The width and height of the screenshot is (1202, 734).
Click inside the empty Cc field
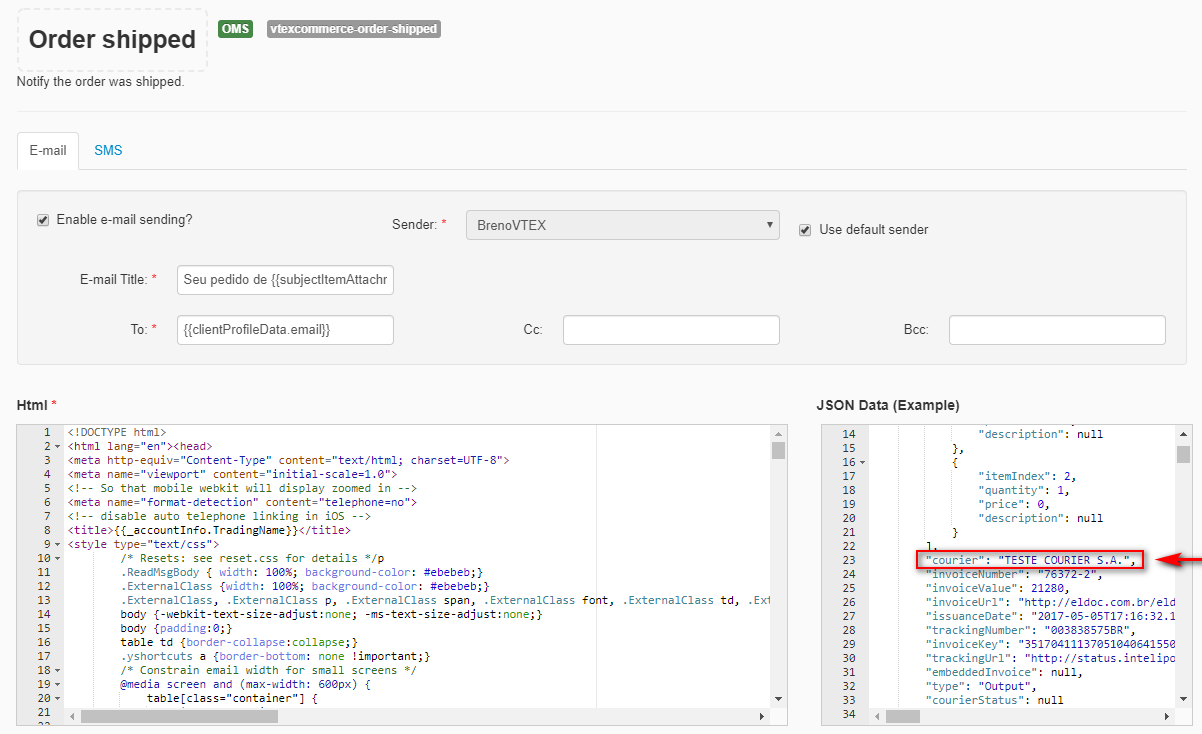(671, 329)
